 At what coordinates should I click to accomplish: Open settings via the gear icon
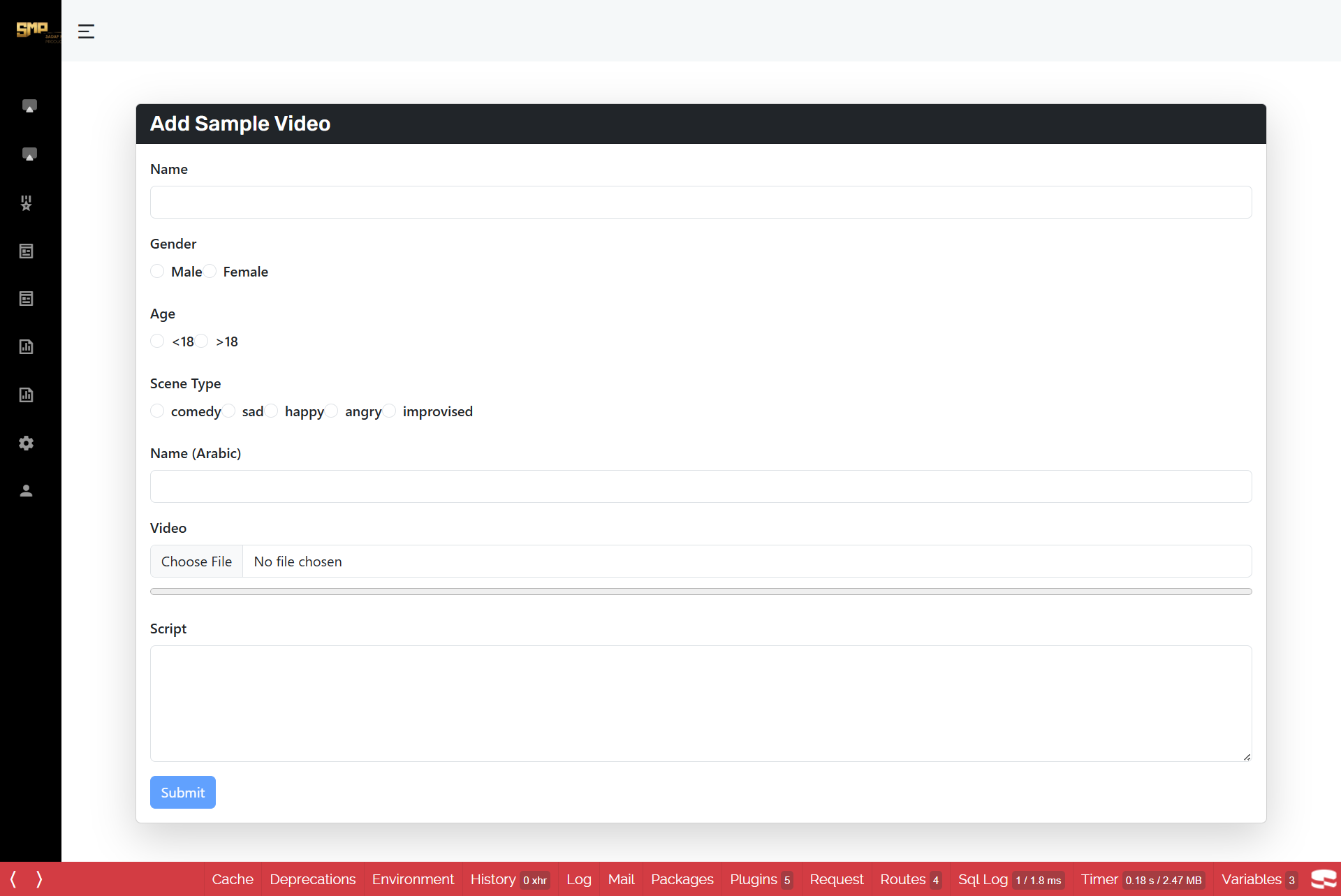[x=27, y=443]
